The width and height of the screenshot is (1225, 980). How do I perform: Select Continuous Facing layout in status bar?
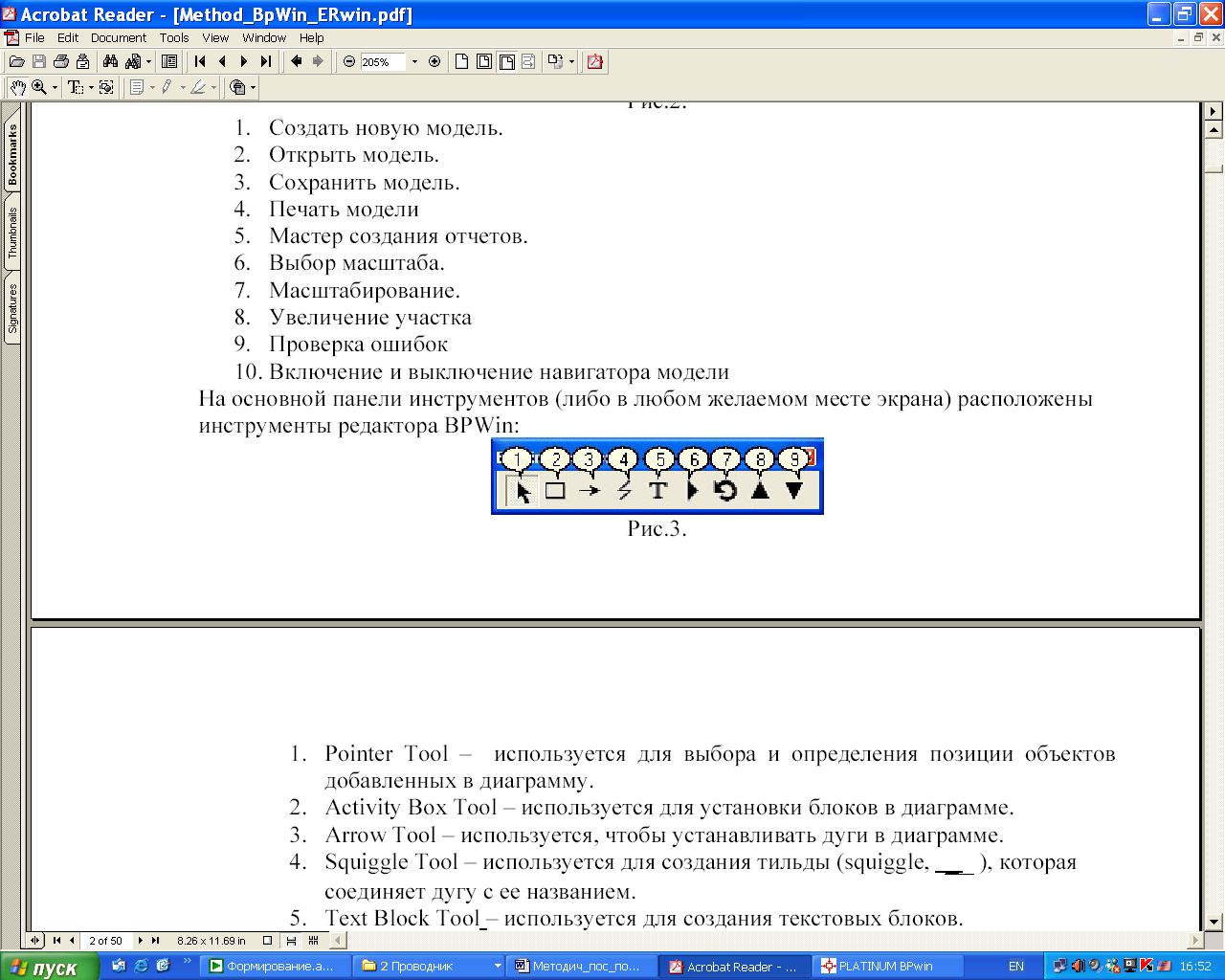point(313,941)
